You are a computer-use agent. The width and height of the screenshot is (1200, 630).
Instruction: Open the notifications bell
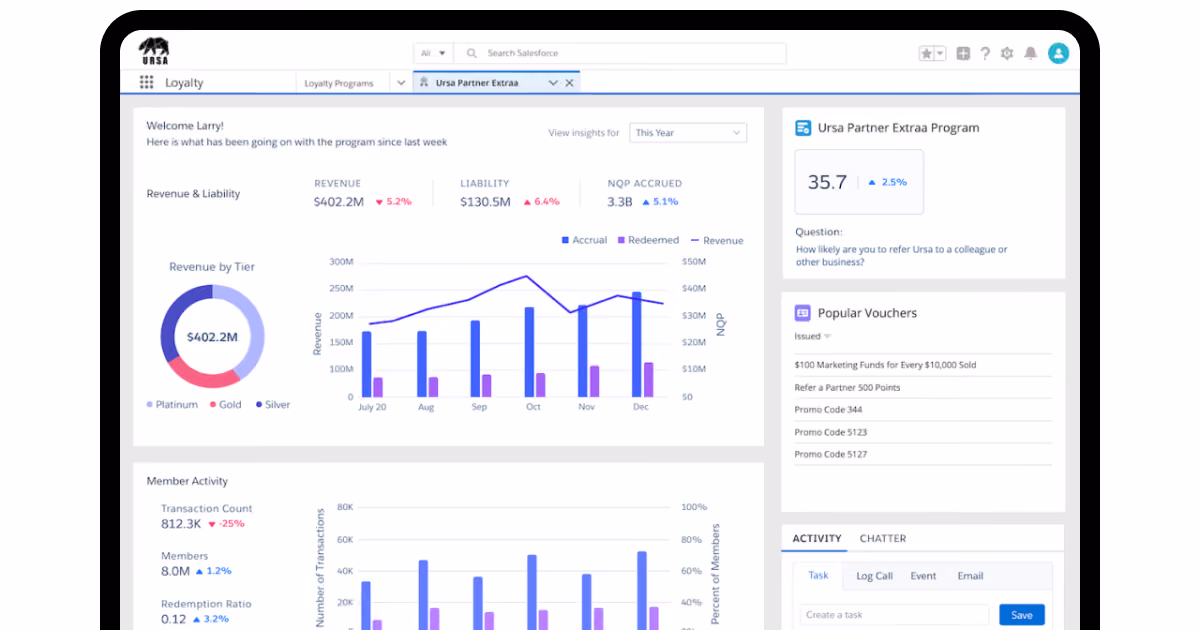1030,54
